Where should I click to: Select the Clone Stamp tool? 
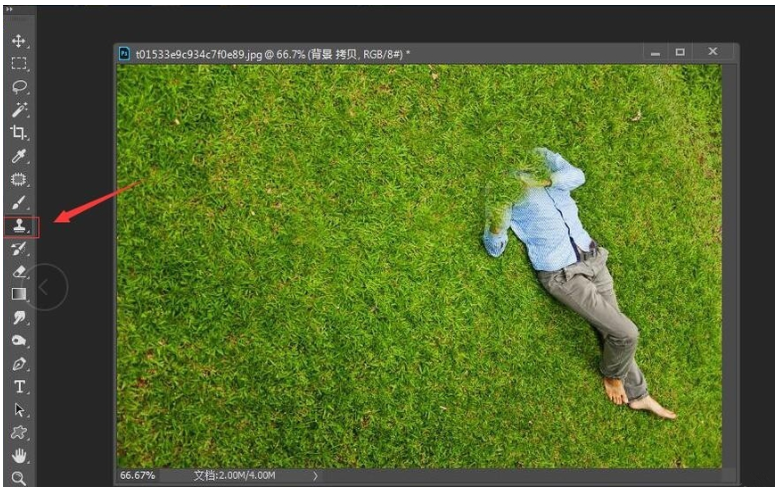[20, 226]
